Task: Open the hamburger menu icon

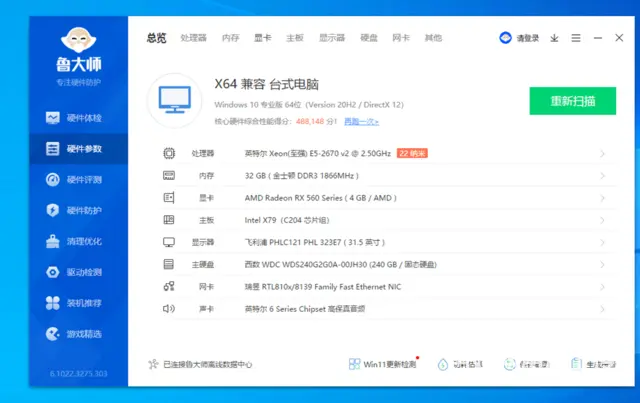Action: click(576, 38)
